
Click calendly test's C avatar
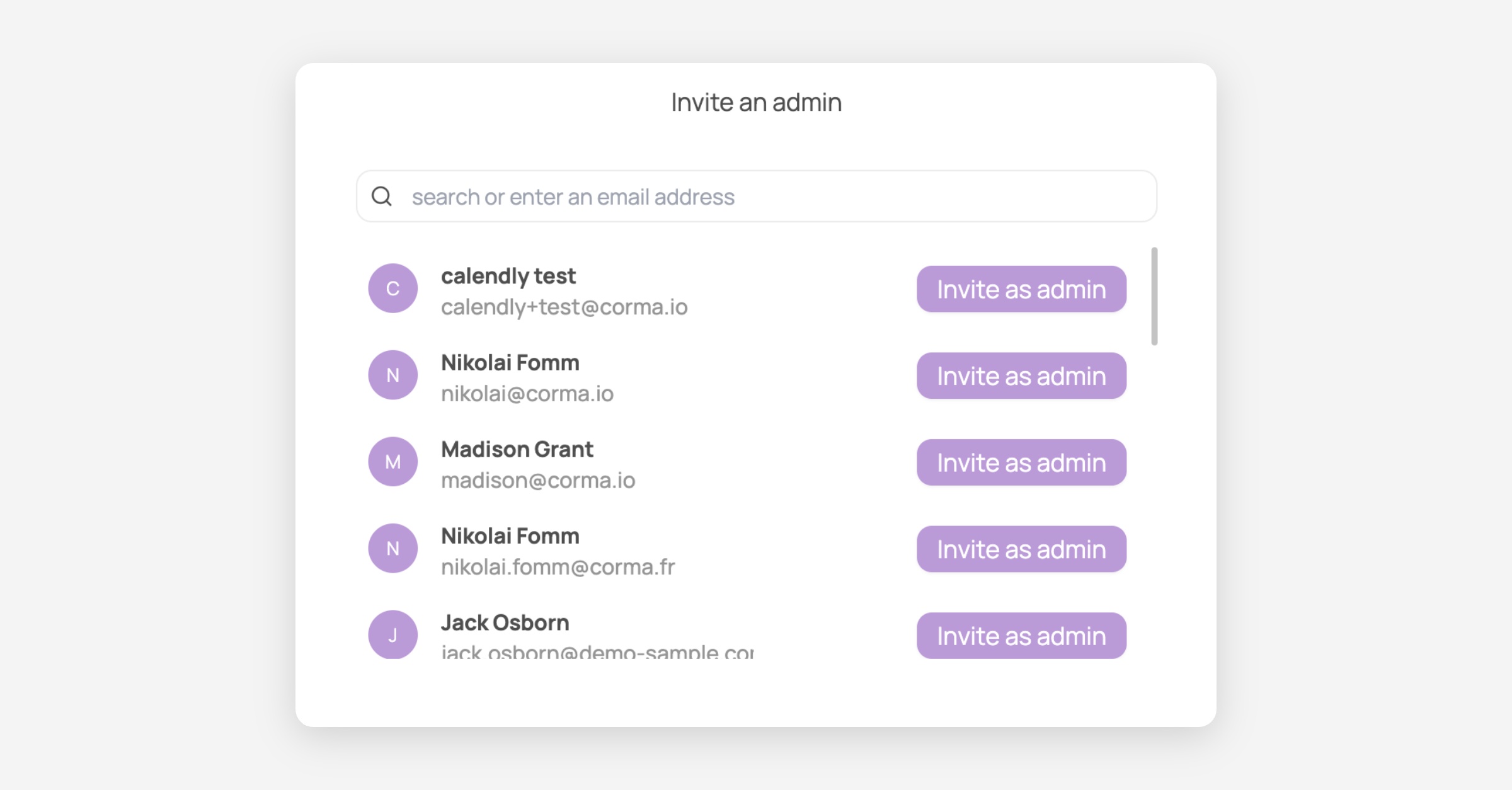[x=392, y=289]
